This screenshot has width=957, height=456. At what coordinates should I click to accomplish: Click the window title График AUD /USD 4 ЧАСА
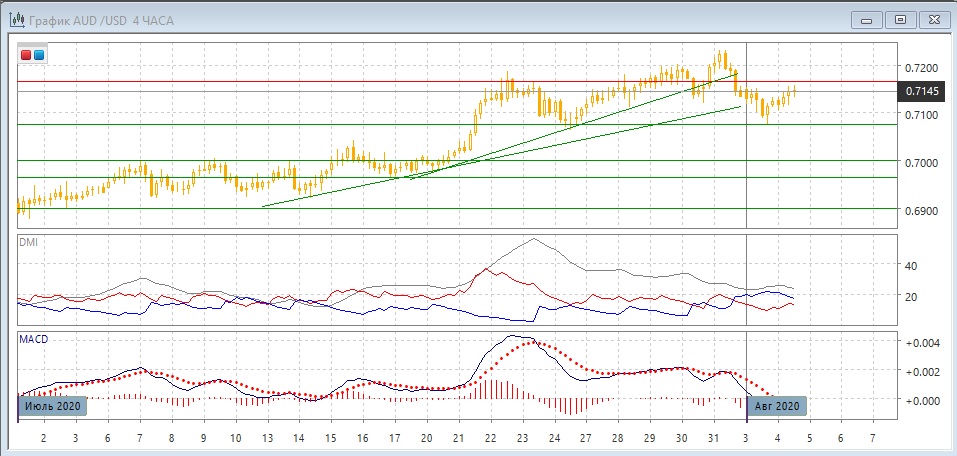101,21
